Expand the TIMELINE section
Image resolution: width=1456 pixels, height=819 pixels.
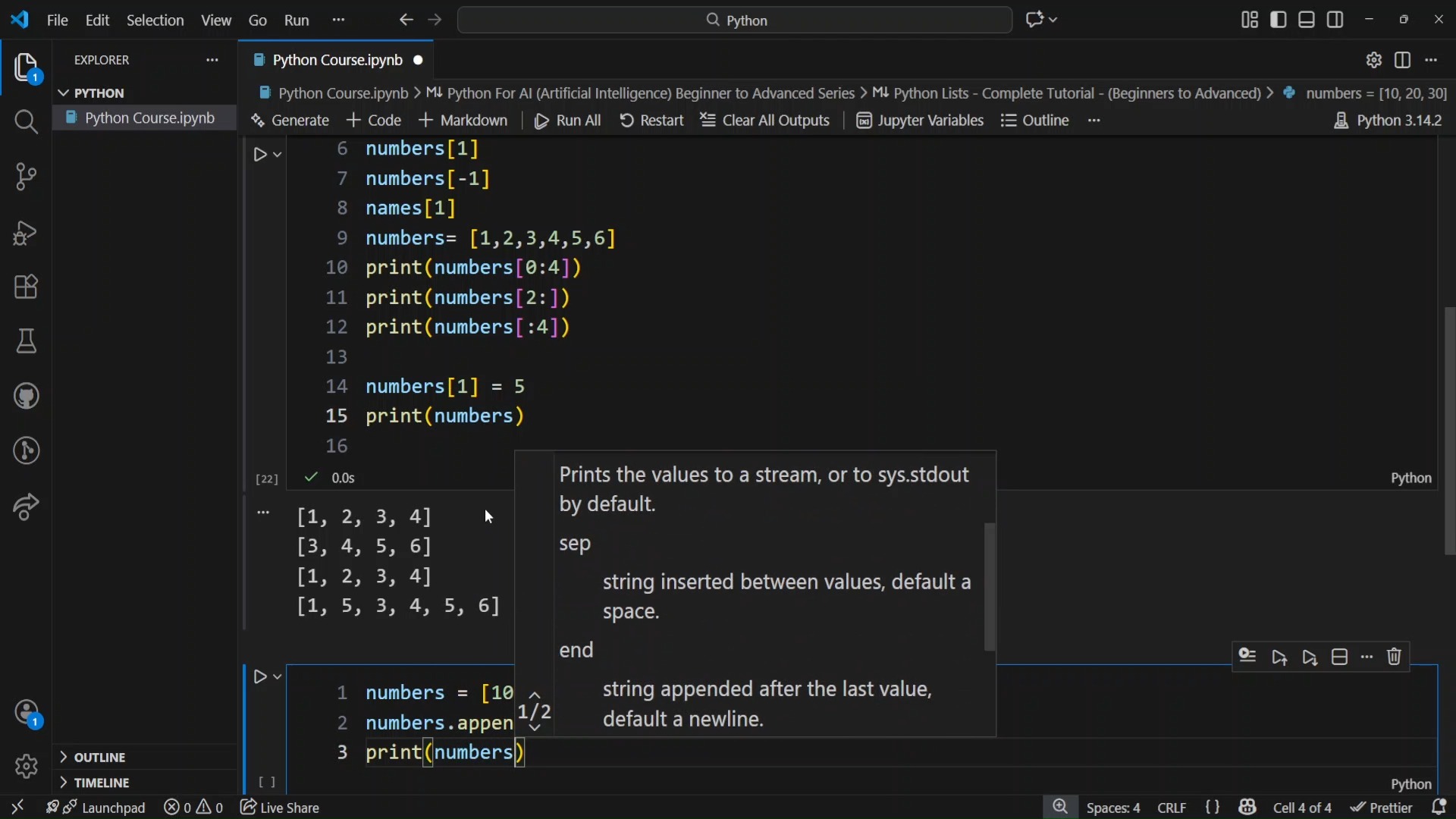pyautogui.click(x=144, y=783)
